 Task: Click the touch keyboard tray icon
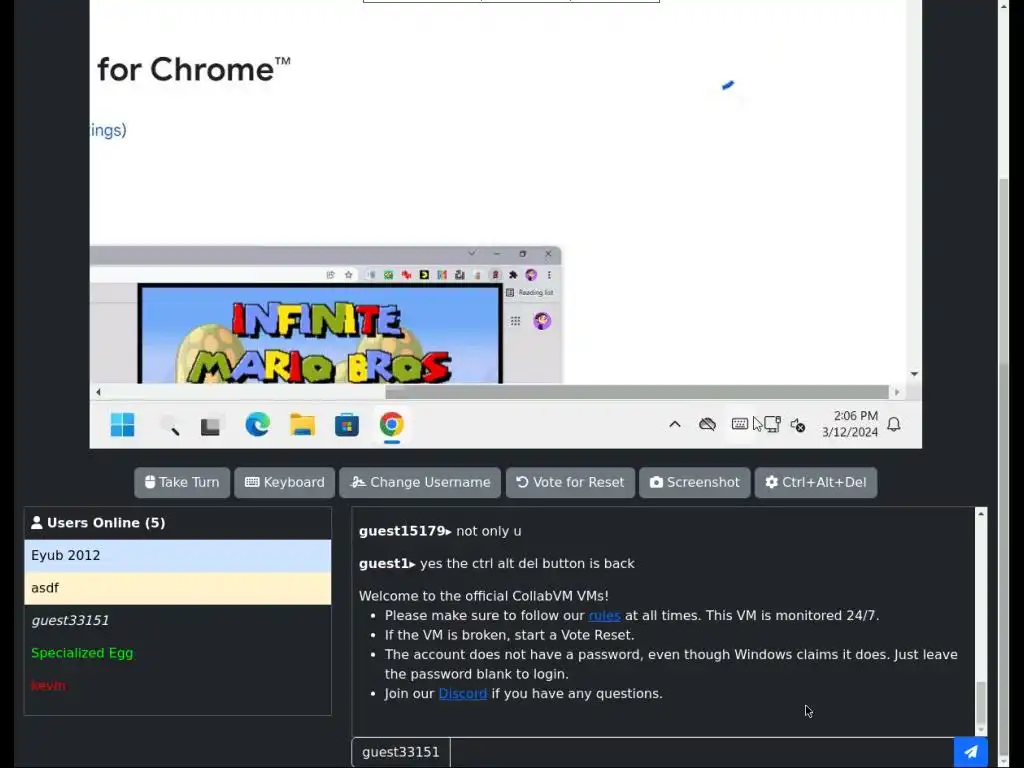739,424
